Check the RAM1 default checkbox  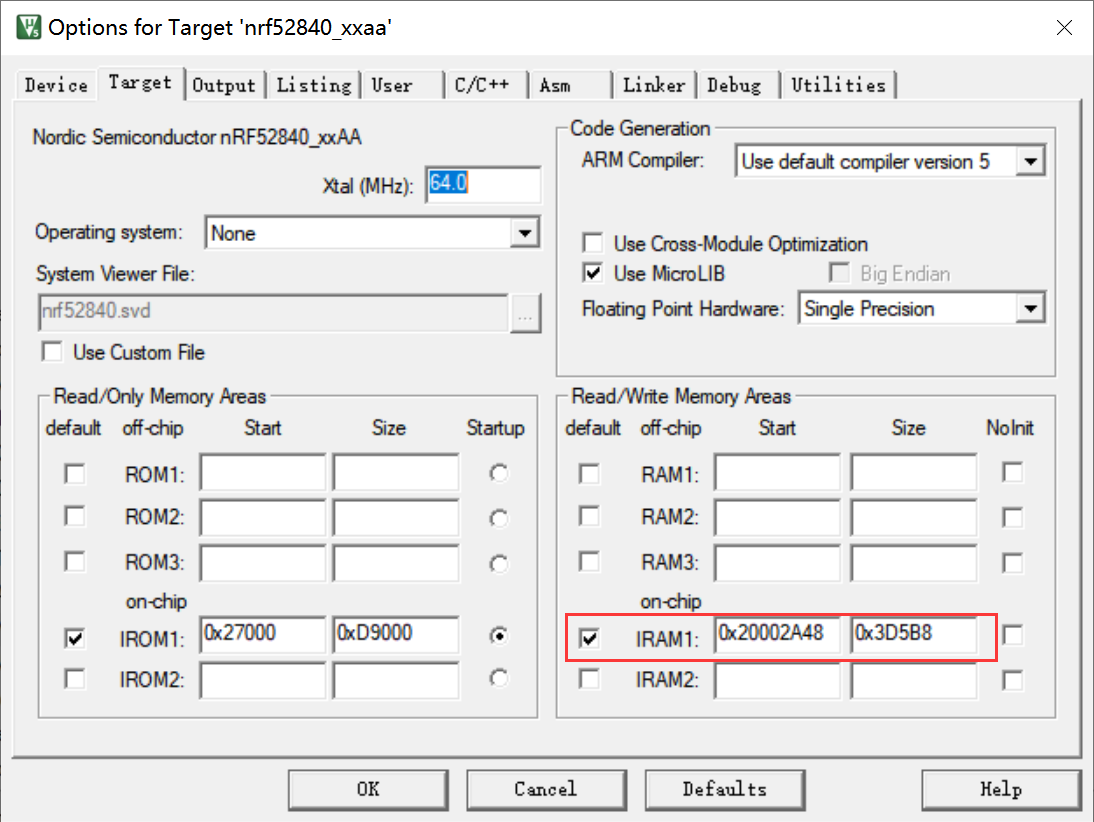(x=590, y=474)
